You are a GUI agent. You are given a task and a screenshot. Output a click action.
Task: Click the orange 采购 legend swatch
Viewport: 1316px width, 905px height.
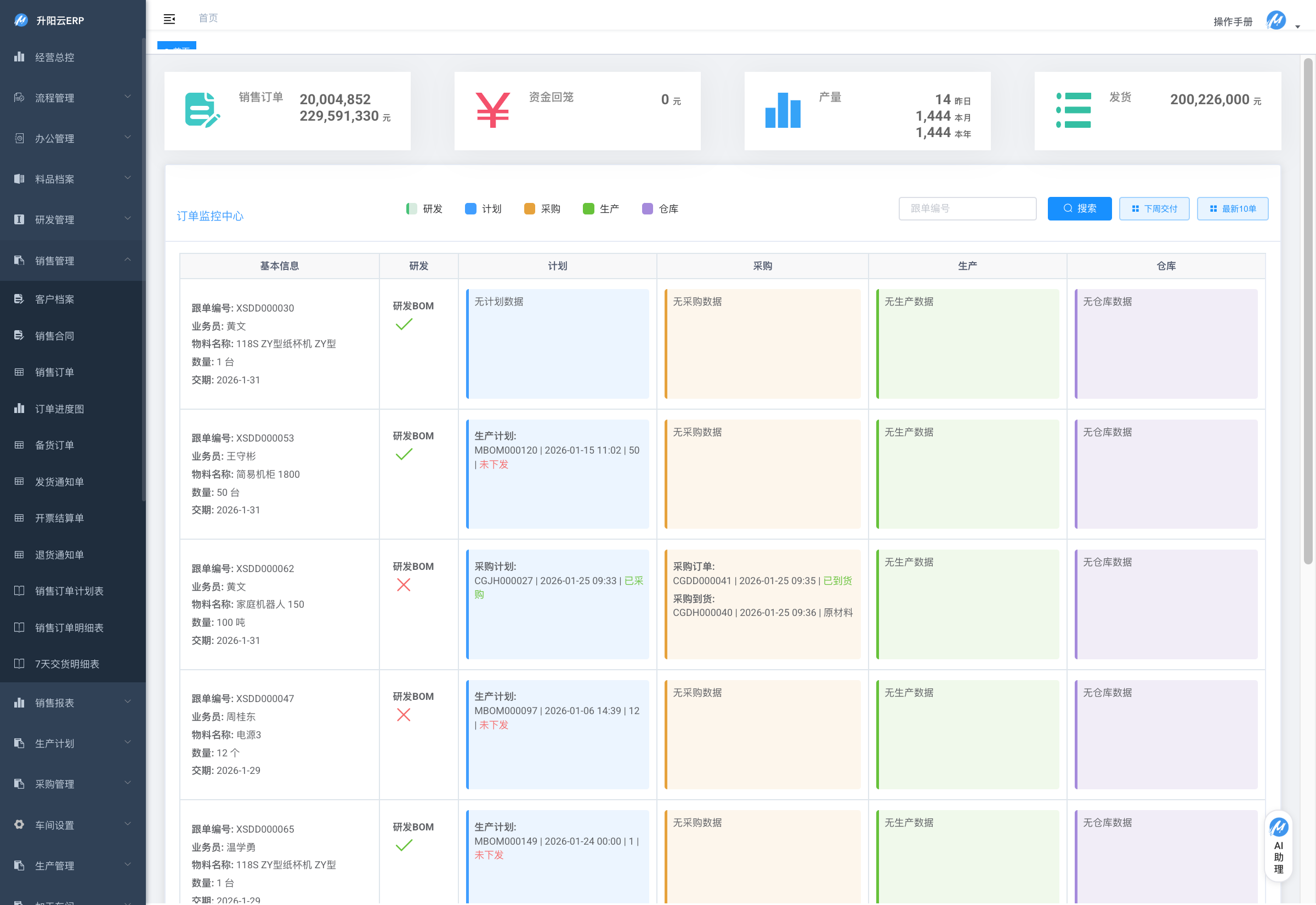[x=529, y=208]
